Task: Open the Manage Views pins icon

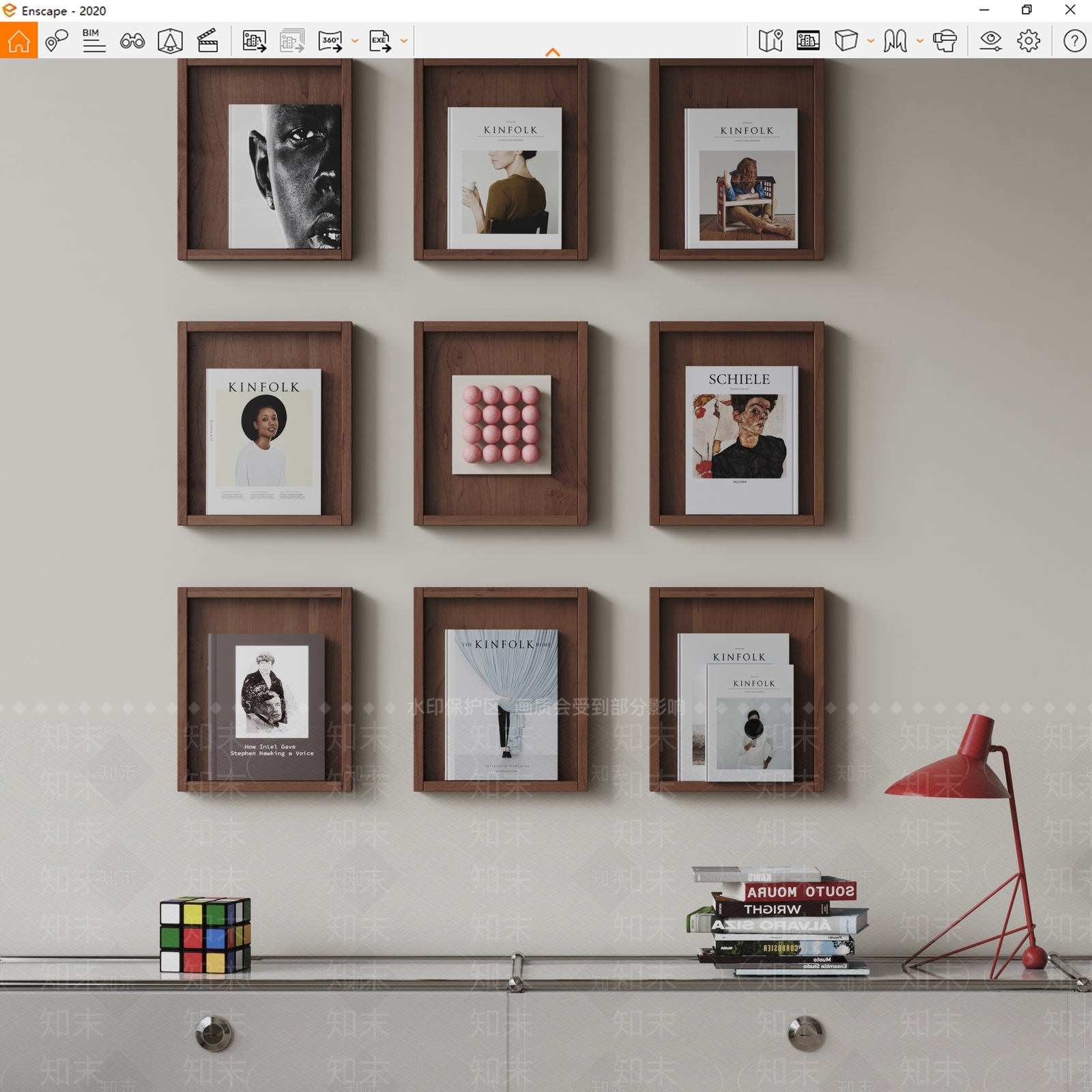Action: click(57, 41)
